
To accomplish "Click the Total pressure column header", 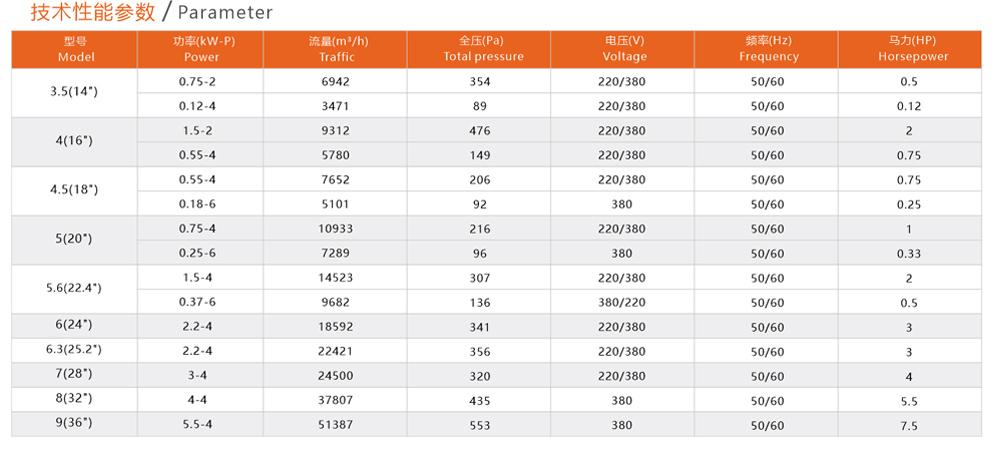I will click(x=483, y=49).
